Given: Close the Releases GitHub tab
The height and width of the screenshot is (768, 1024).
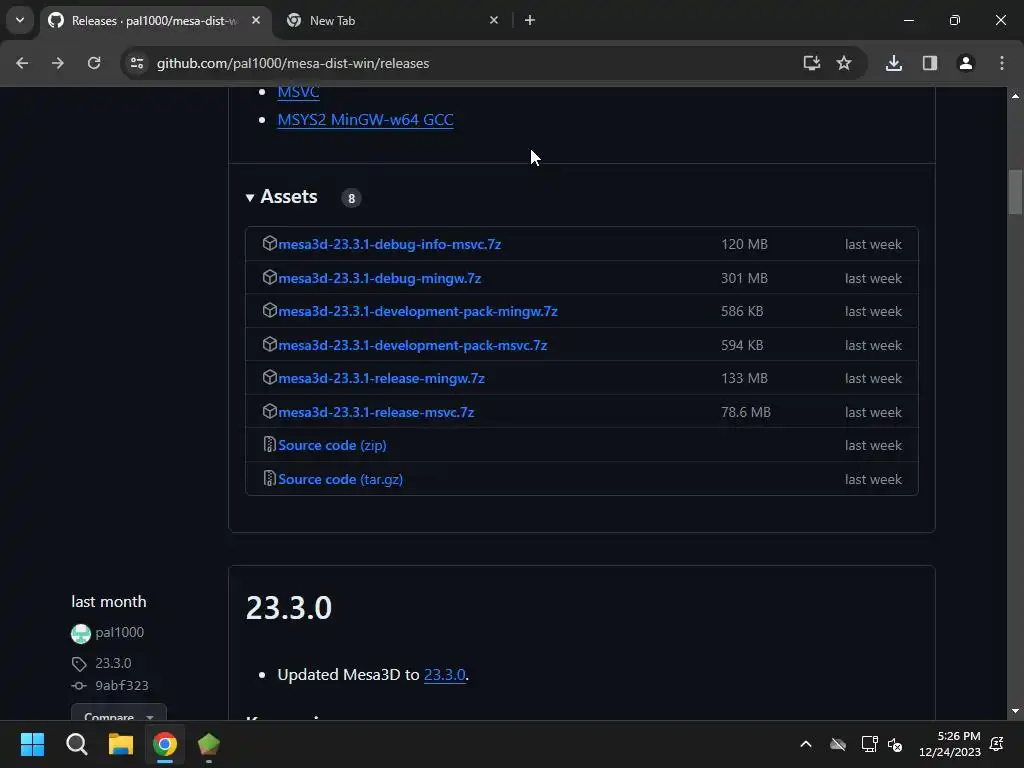Looking at the screenshot, I should click(x=256, y=20).
